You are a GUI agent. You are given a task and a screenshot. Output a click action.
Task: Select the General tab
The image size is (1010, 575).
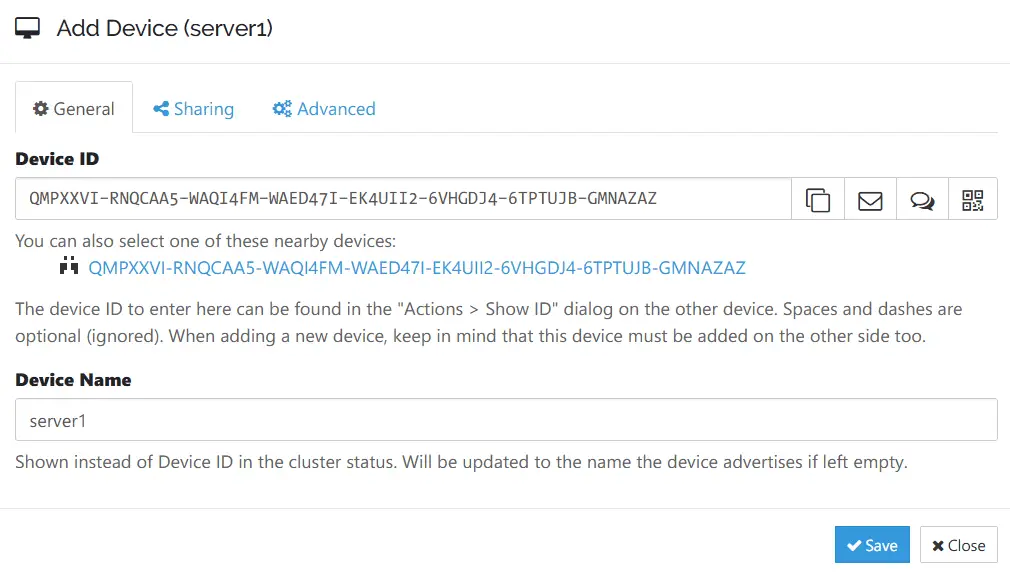[x=74, y=109]
